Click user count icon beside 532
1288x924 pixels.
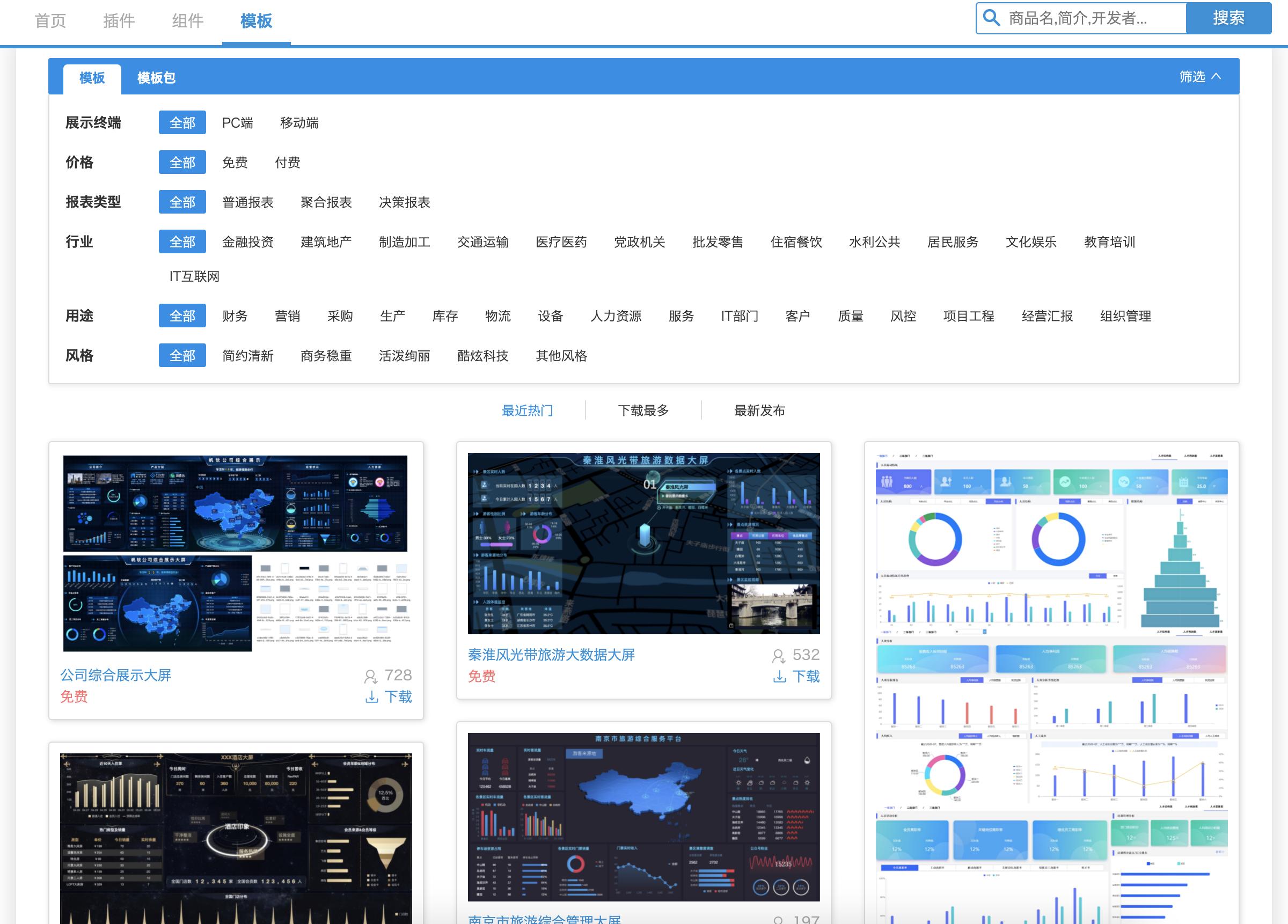point(778,656)
